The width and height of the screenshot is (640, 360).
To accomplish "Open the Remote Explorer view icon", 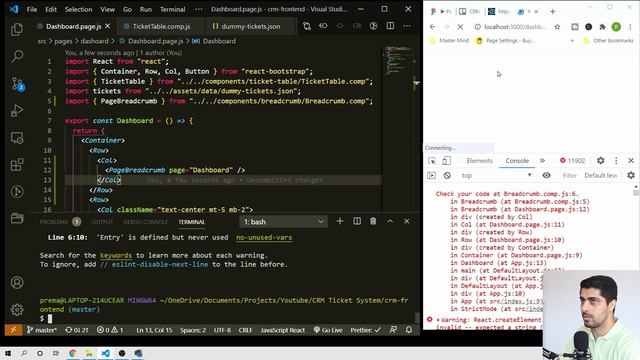I will pos(17,138).
